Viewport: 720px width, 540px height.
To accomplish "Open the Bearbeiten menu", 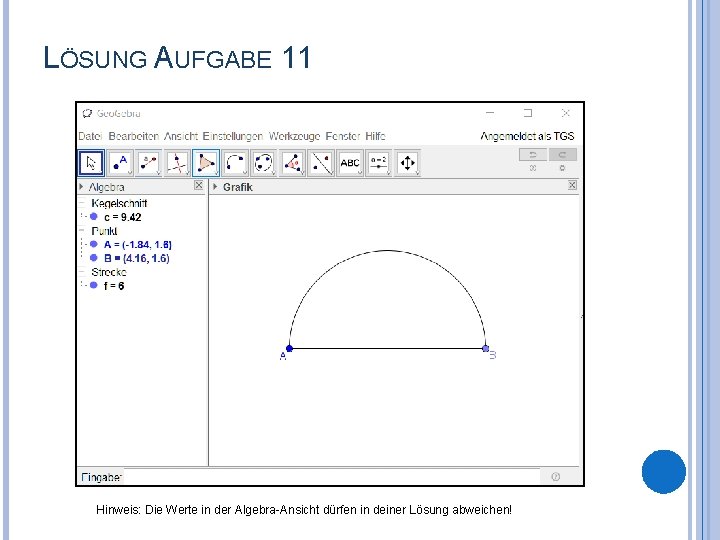I will coord(134,136).
